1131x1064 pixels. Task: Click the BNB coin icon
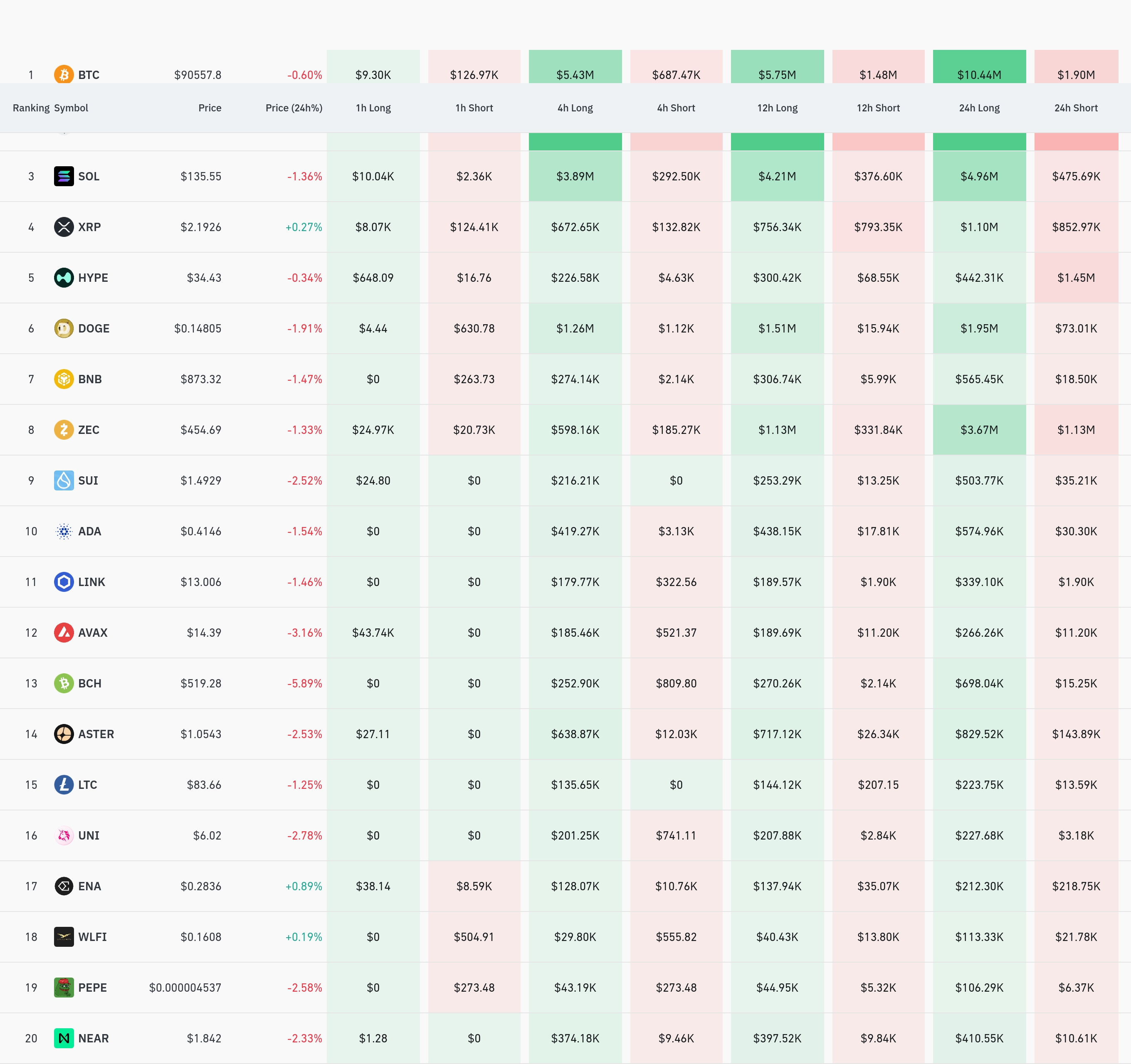pyautogui.click(x=64, y=379)
